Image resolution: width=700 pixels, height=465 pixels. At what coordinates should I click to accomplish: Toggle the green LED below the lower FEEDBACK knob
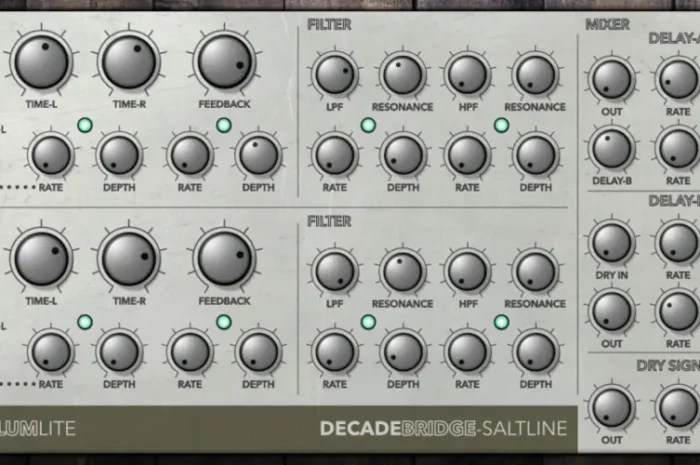pyautogui.click(x=223, y=321)
